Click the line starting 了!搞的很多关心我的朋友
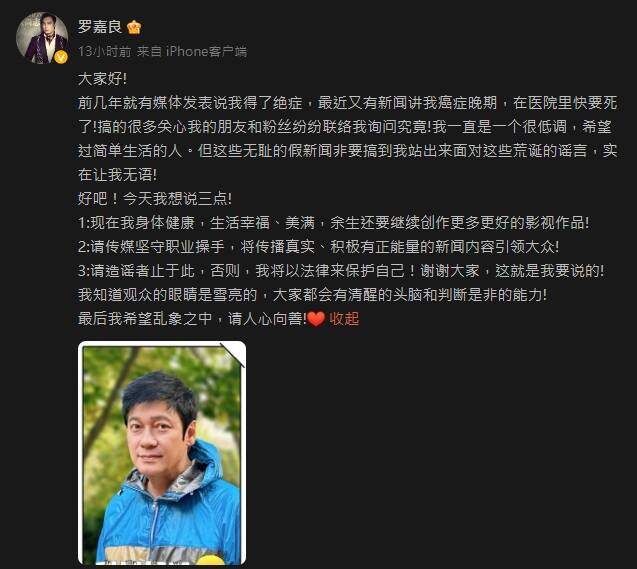The image size is (637, 569). point(344,127)
